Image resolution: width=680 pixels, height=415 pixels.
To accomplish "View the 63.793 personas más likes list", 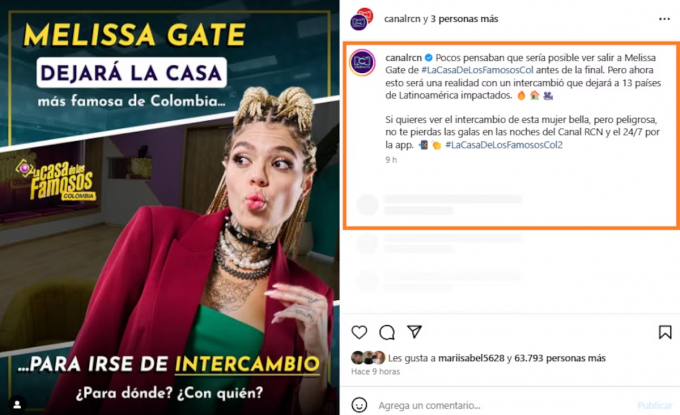I will pos(560,358).
